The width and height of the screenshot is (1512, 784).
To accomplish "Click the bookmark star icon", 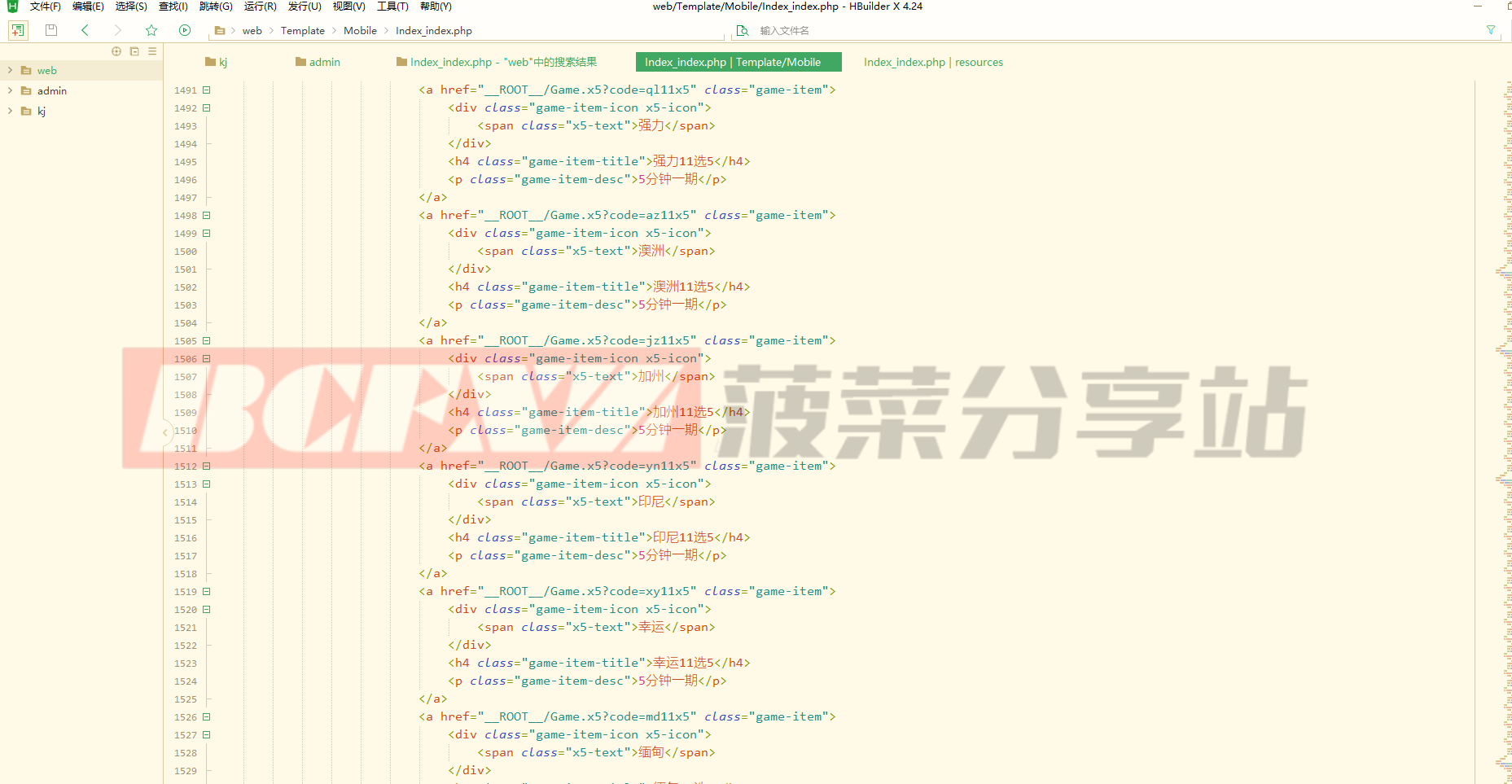I will point(151,30).
